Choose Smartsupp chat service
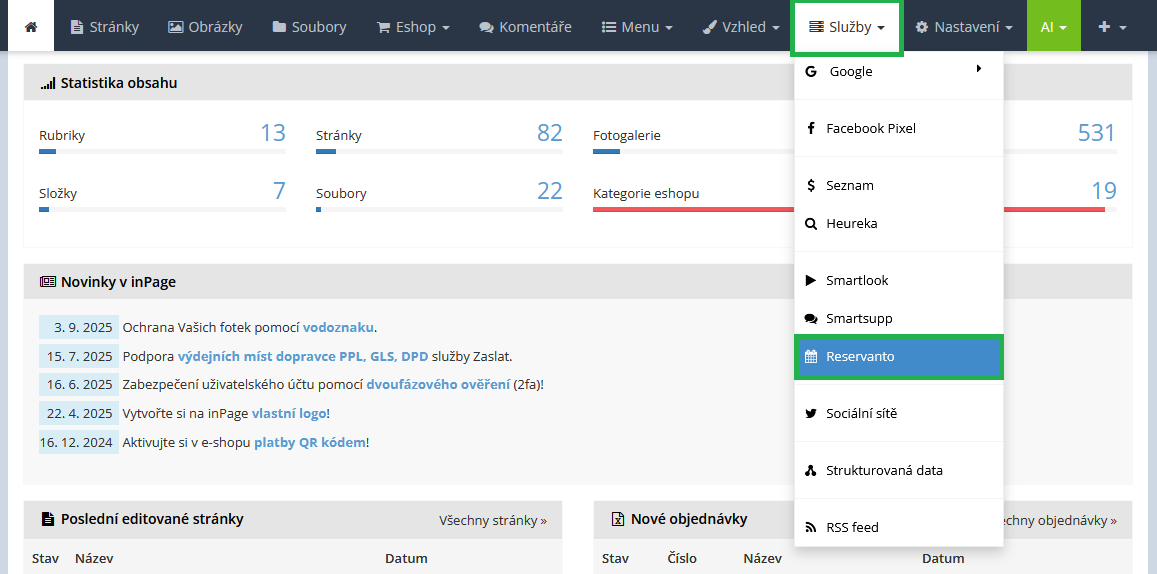This screenshot has width=1157, height=574. tap(859, 318)
